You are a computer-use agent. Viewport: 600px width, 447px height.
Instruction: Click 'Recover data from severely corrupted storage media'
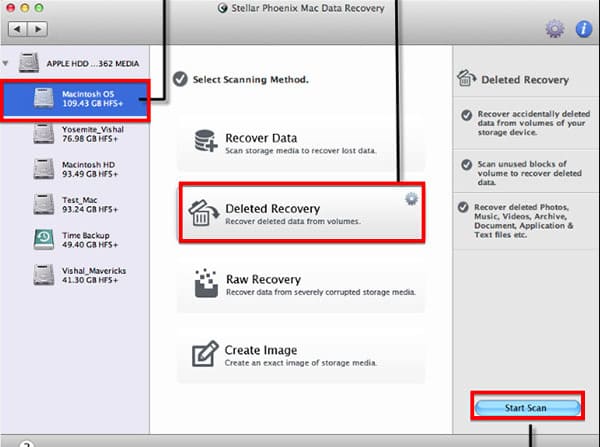(321, 292)
